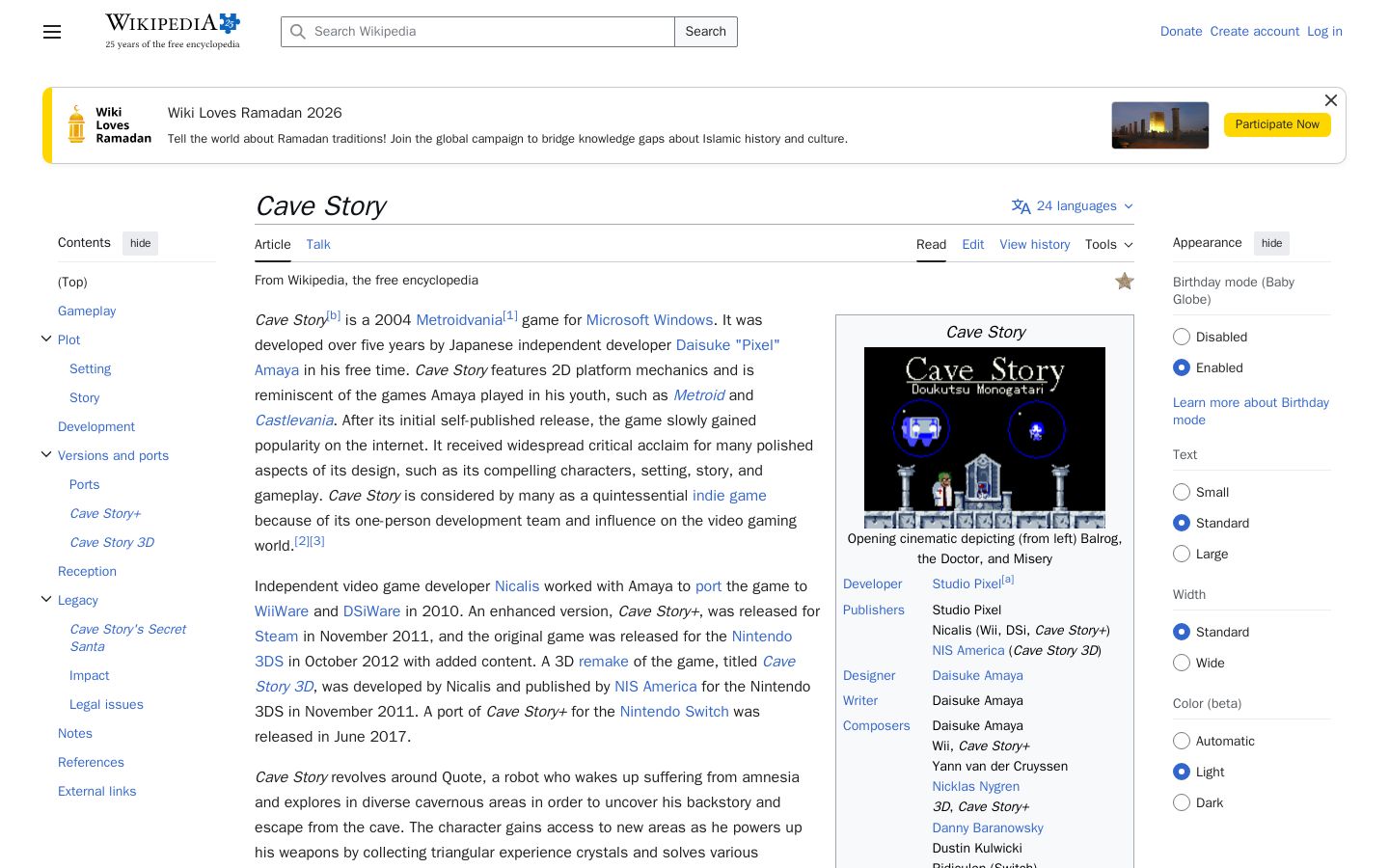1389x868 pixels.
Task: Set text size to Standard
Action: pyautogui.click(x=1182, y=523)
